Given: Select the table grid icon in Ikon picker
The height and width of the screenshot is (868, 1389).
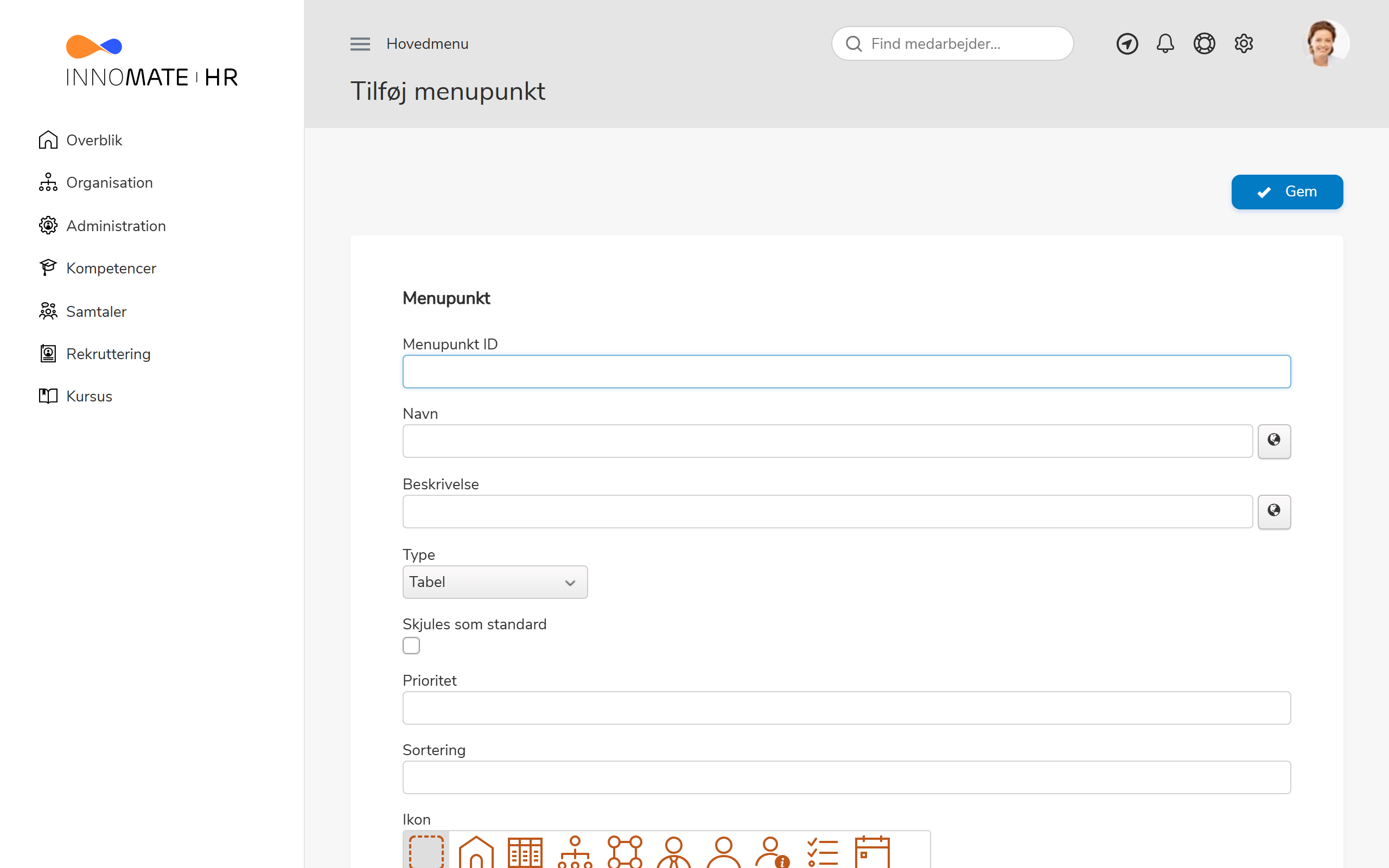Looking at the screenshot, I should point(525,852).
